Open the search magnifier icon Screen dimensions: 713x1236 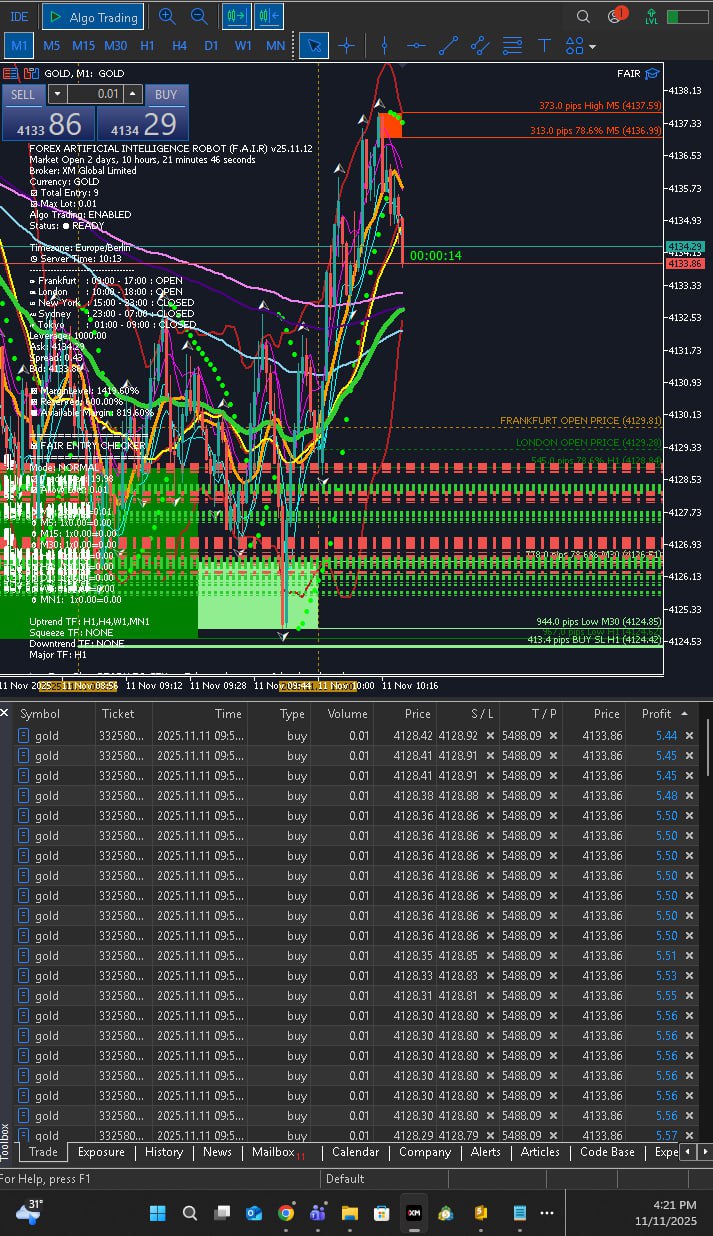pos(583,17)
